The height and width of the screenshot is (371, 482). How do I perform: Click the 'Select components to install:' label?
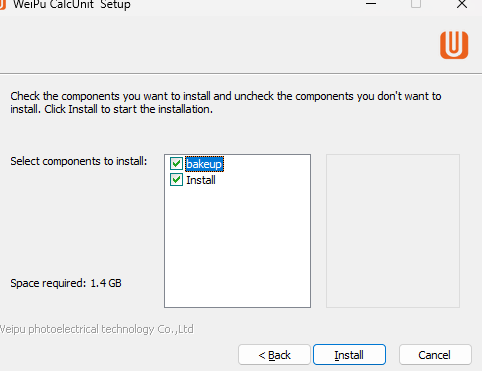coord(79,161)
